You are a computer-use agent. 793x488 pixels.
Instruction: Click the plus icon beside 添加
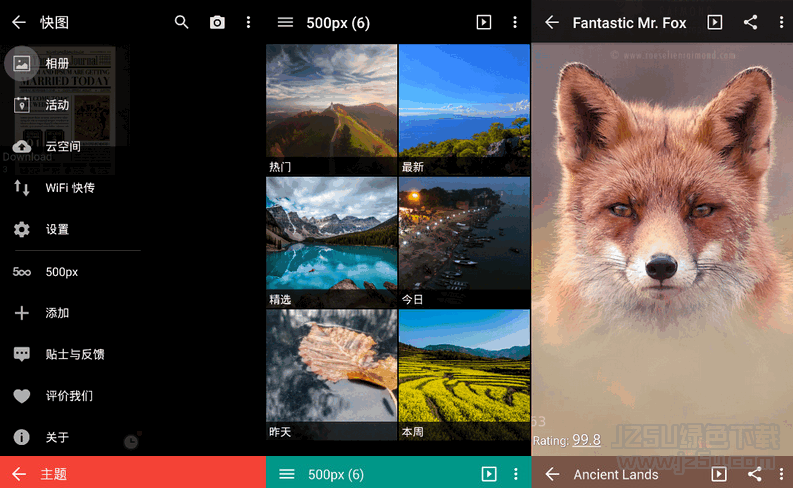click(x=22, y=313)
